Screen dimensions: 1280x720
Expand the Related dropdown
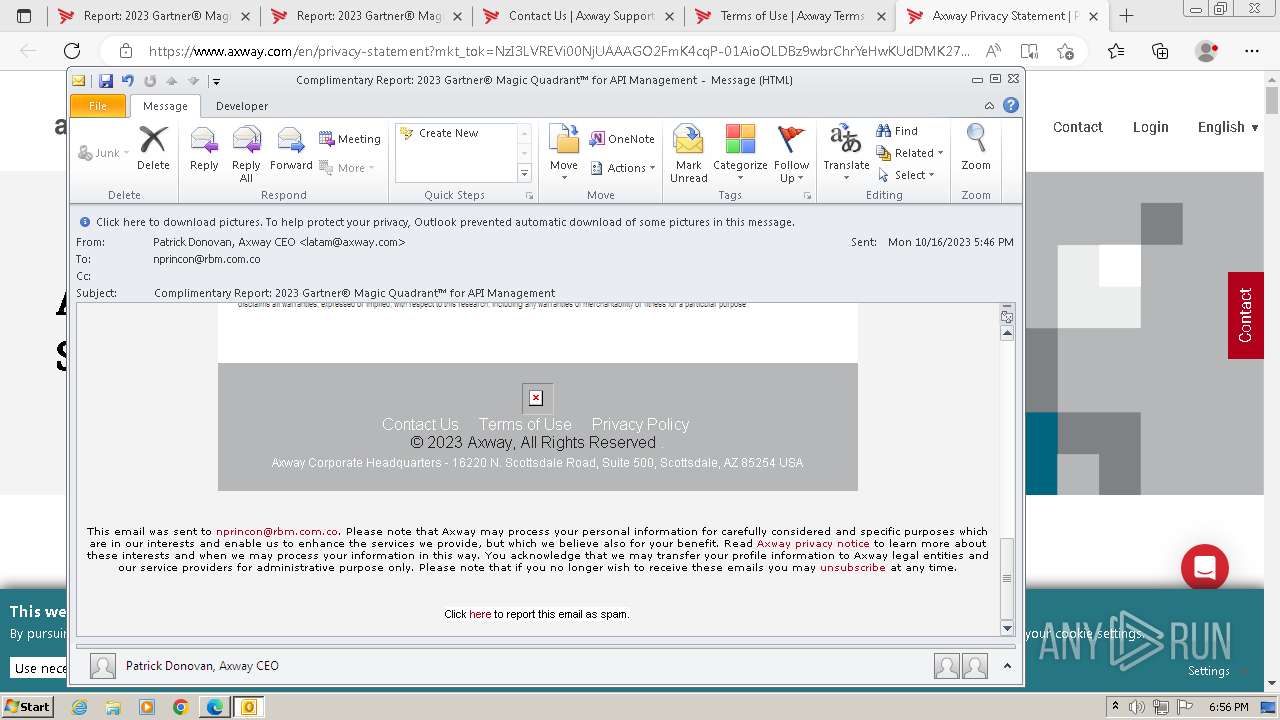point(910,153)
